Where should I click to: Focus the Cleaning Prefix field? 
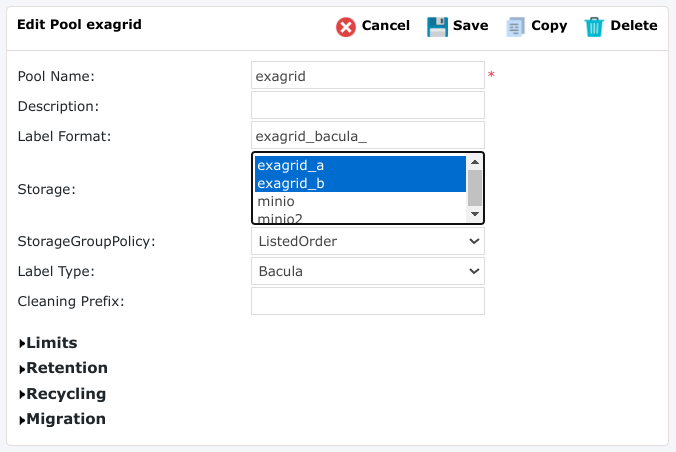click(x=368, y=301)
